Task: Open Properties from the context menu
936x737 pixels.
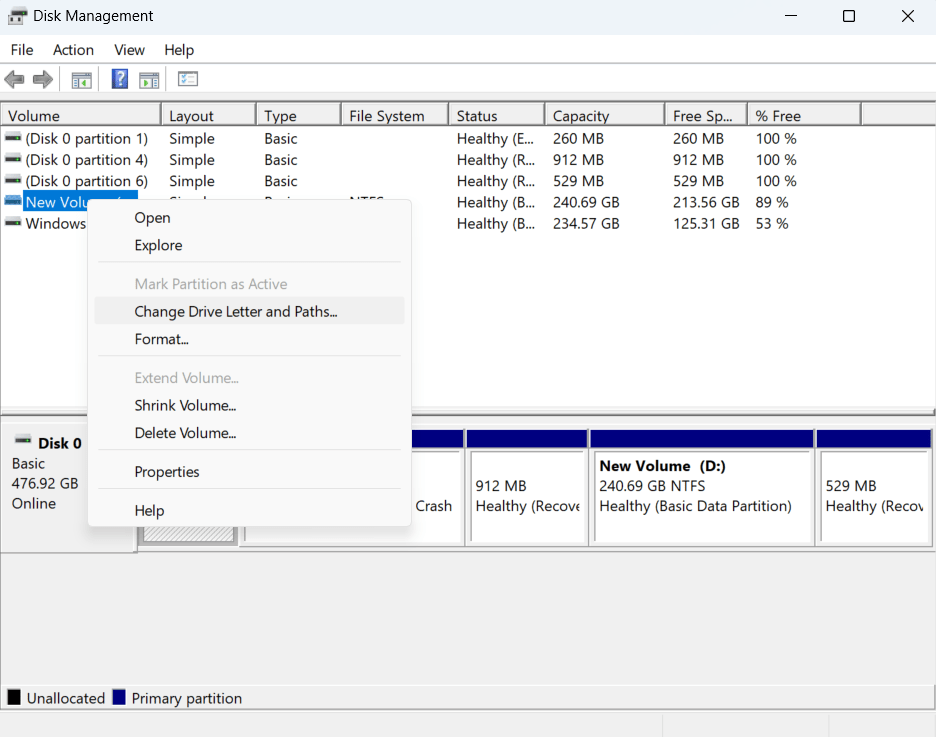Action: (167, 471)
